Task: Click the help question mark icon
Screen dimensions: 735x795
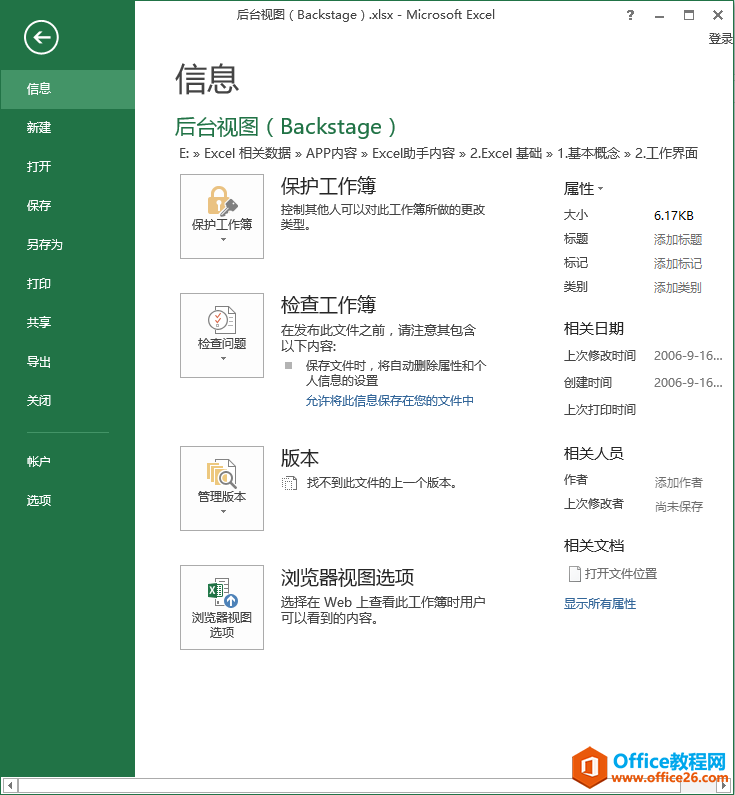Action: [630, 15]
